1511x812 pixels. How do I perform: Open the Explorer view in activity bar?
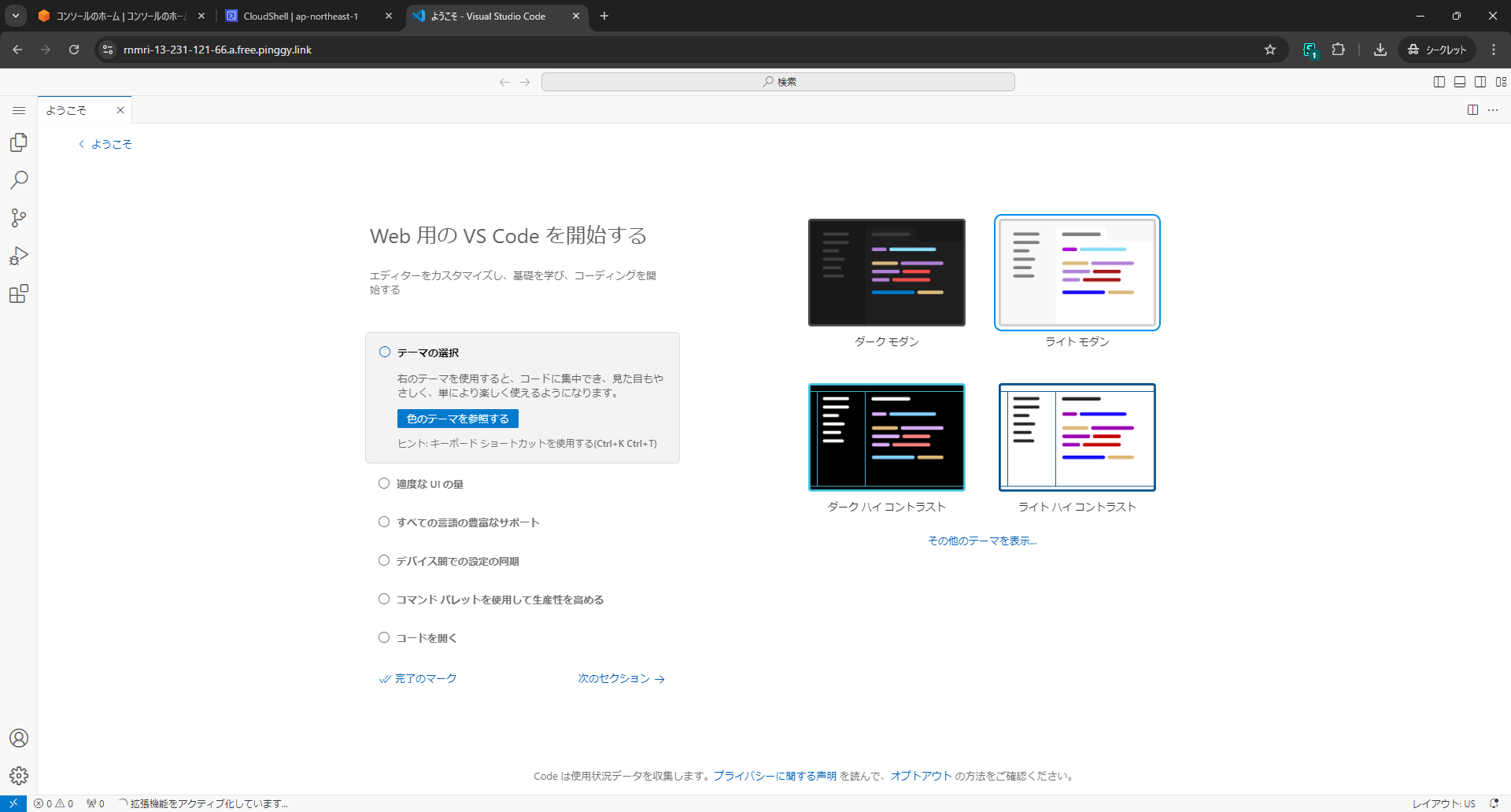(x=19, y=142)
